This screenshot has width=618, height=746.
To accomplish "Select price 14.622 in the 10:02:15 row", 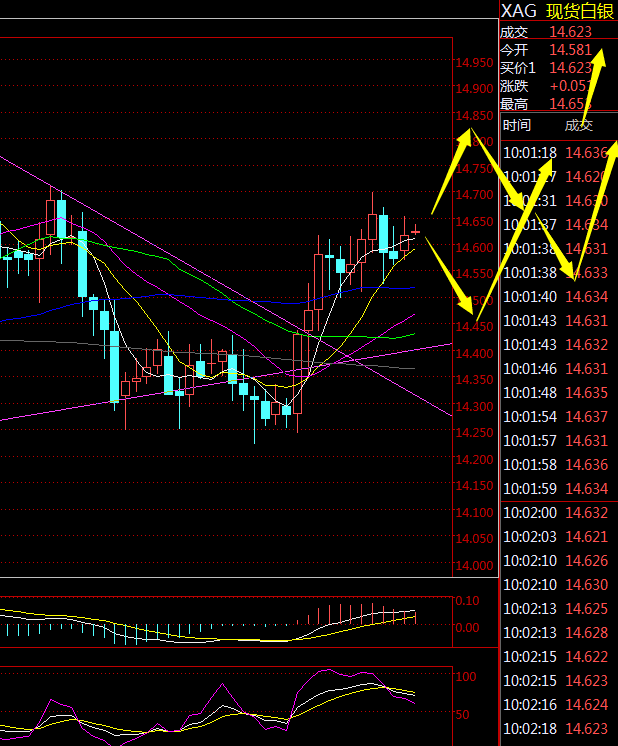I will tap(587, 657).
